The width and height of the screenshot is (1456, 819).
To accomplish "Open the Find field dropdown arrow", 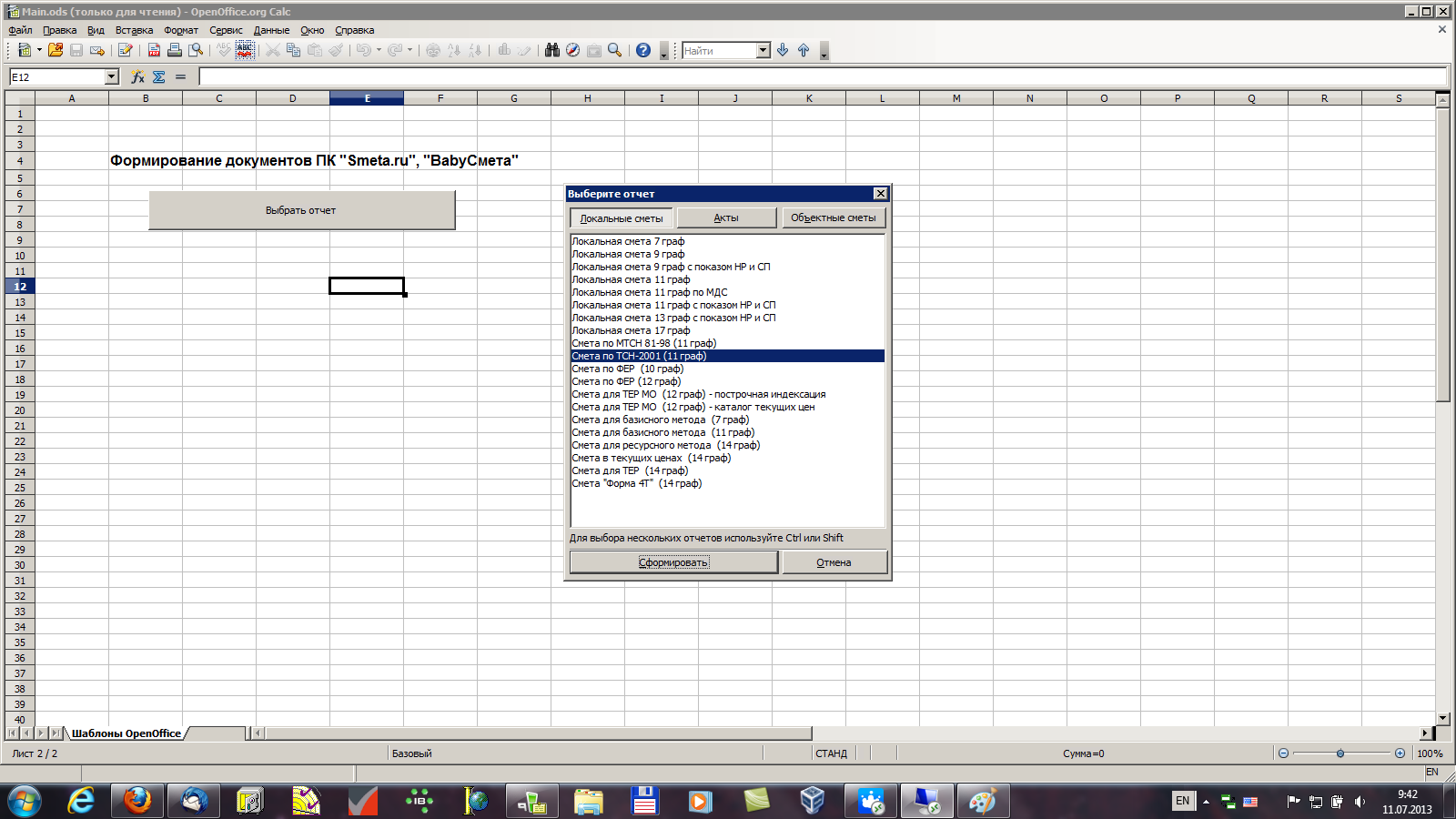I will [x=763, y=50].
